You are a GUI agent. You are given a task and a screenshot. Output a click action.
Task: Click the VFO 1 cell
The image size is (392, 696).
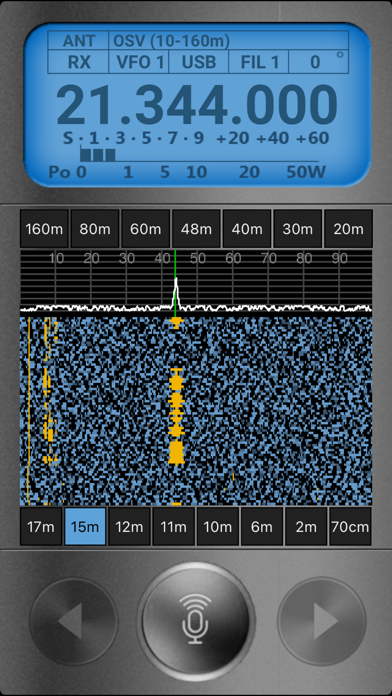pos(139,62)
